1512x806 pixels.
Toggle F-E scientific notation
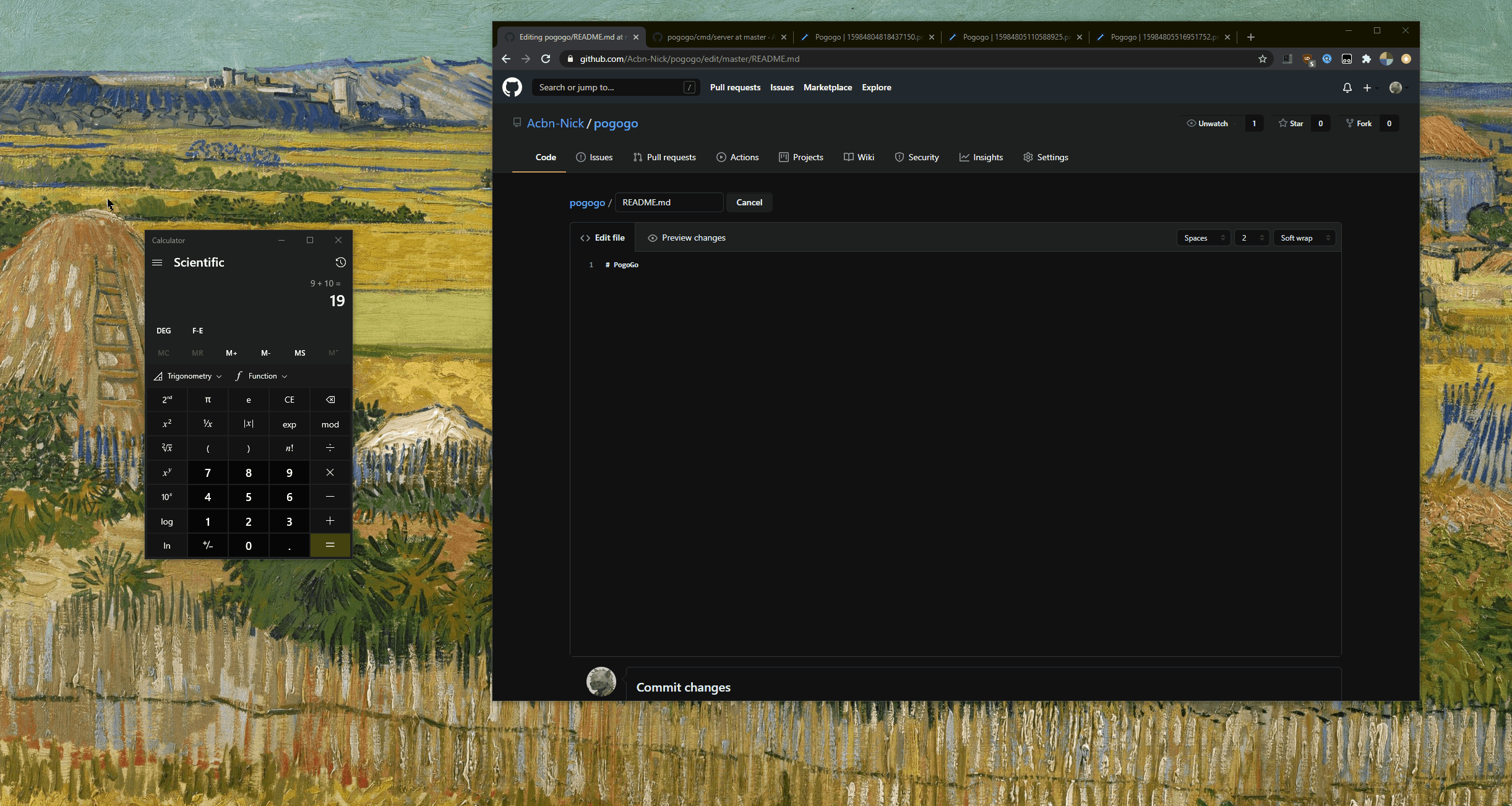point(197,330)
